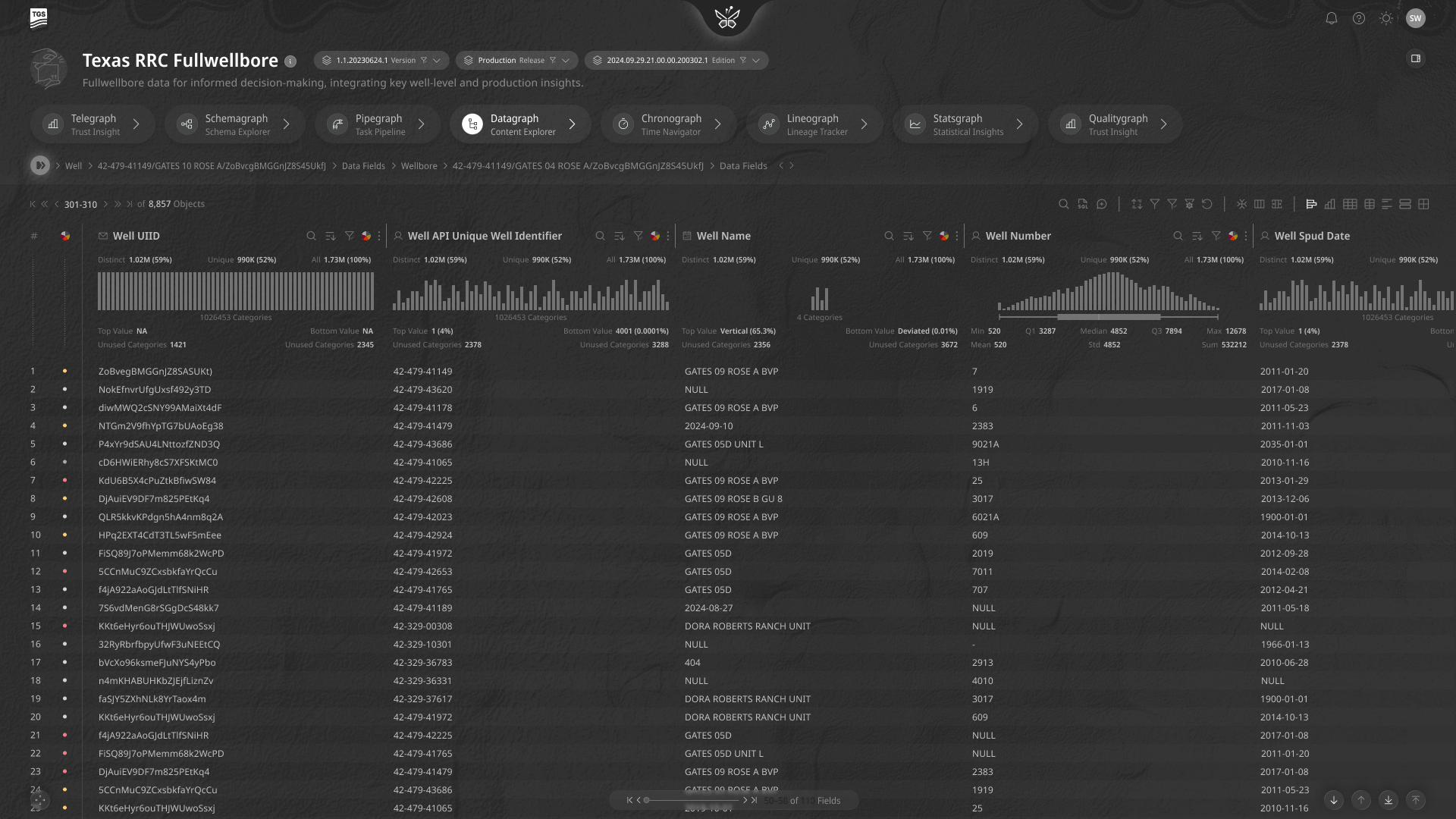This screenshot has width=1456, height=819.
Task: Switch to the Lineograph Lineage Tracker tab
Action: coord(814,124)
